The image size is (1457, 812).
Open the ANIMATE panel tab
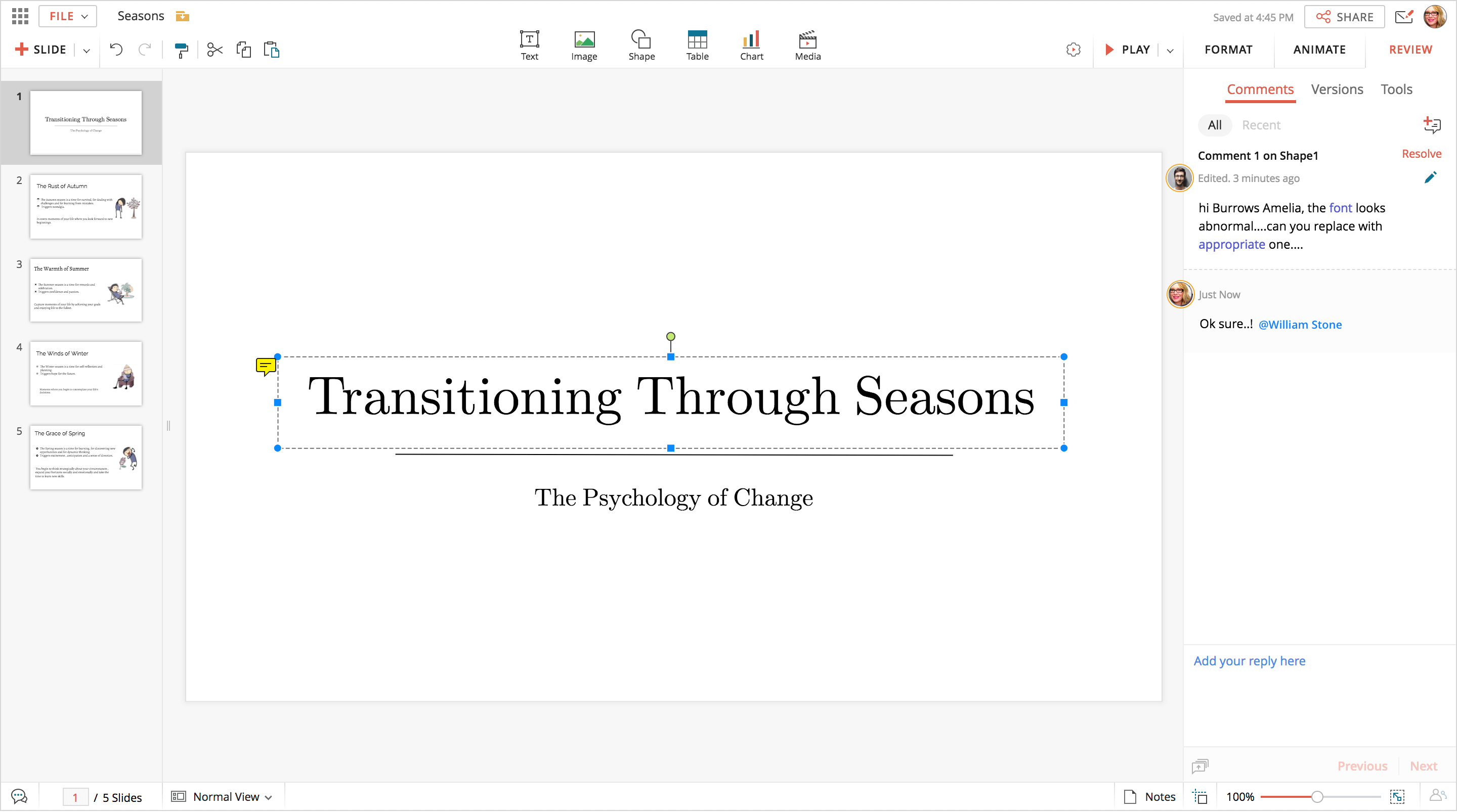1319,50
